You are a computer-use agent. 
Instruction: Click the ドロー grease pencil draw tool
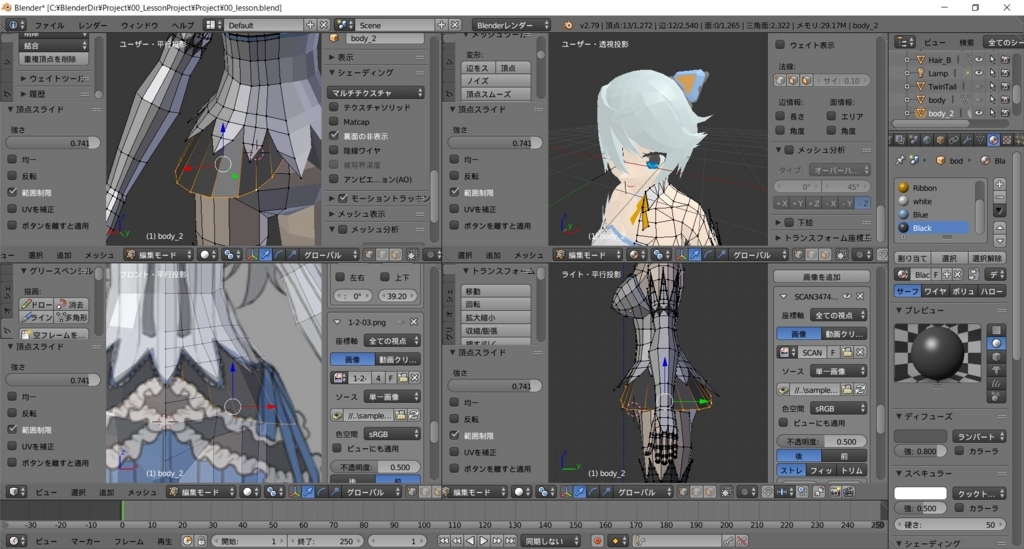37,304
